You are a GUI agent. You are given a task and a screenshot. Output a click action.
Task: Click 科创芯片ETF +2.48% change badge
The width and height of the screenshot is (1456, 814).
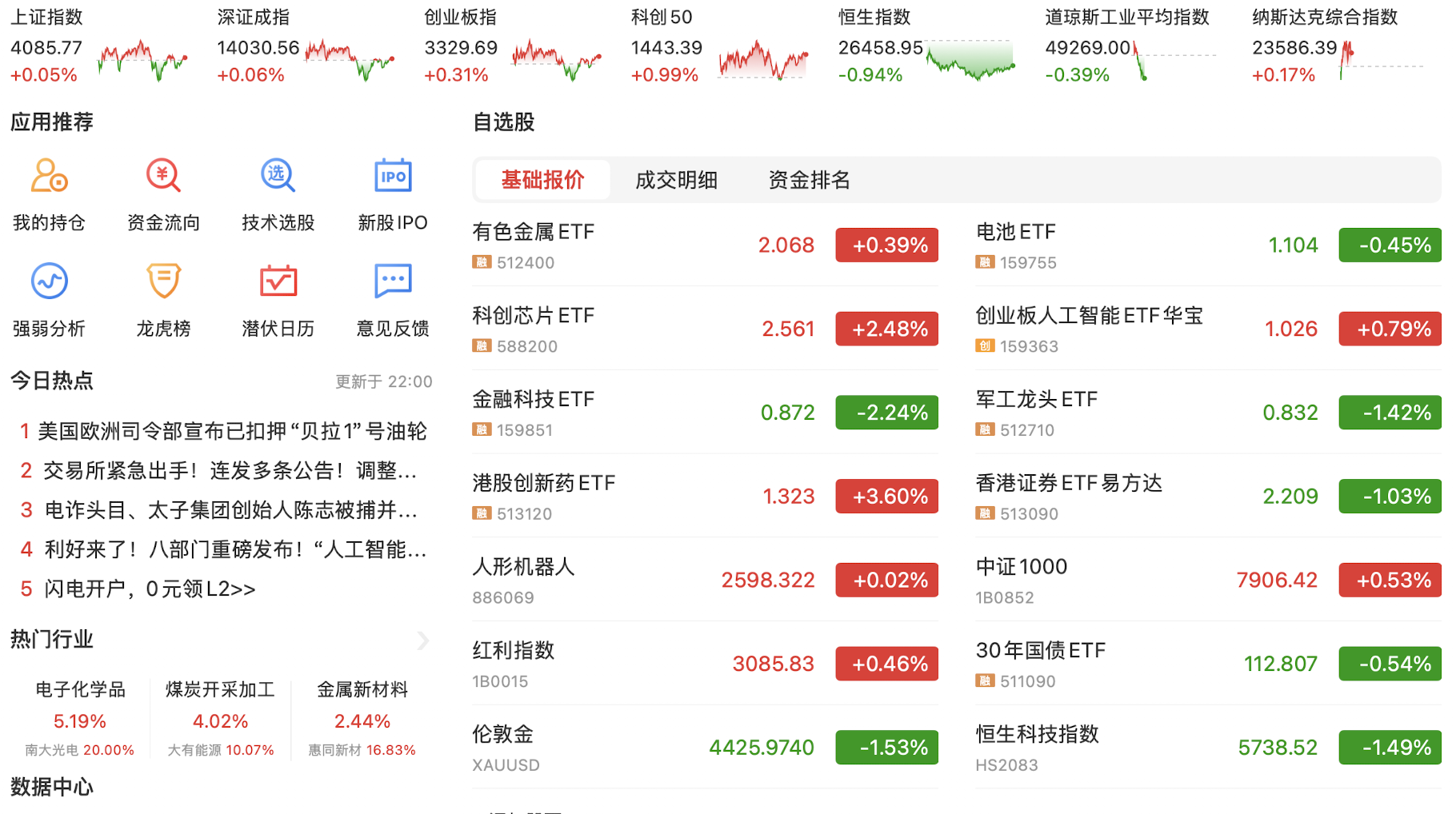click(x=886, y=329)
